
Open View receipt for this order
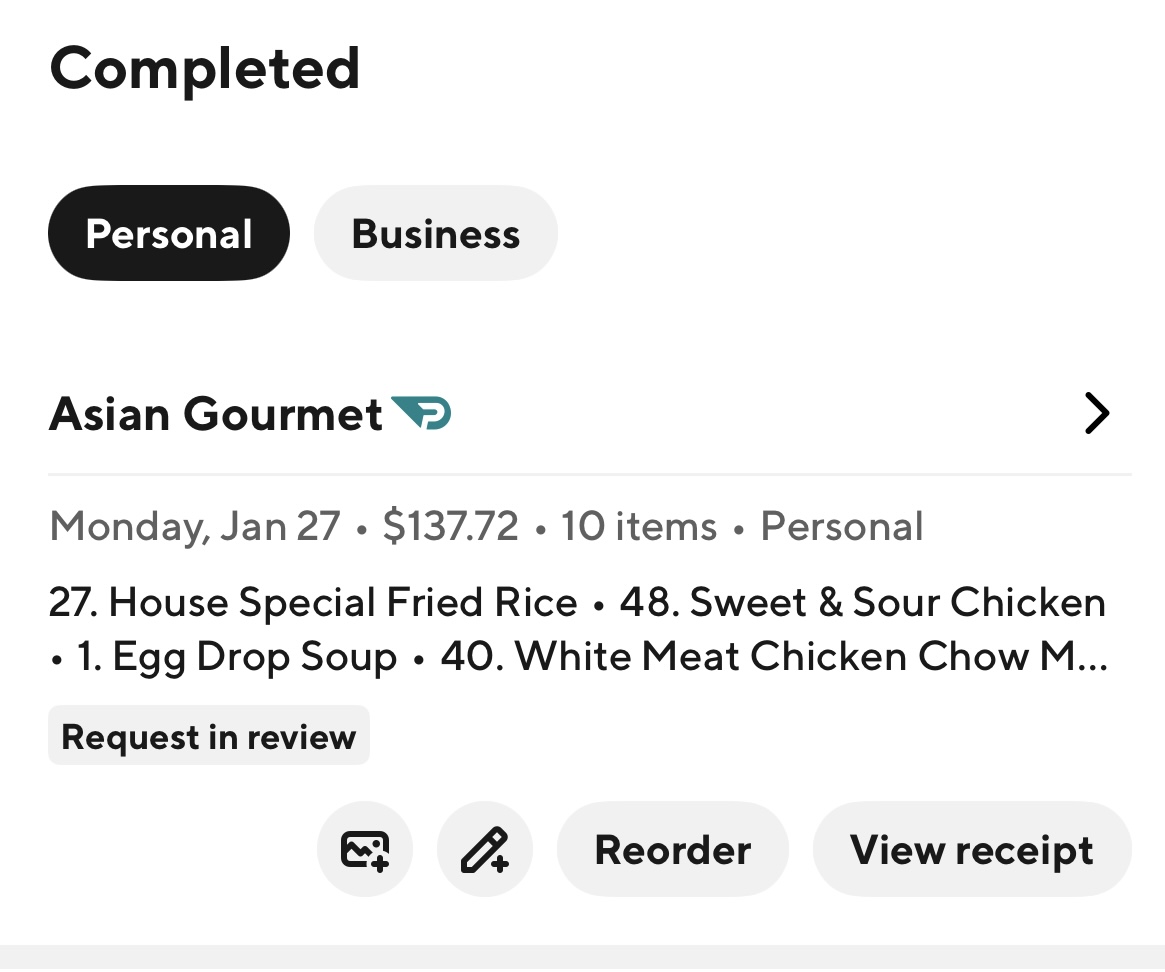click(x=971, y=850)
